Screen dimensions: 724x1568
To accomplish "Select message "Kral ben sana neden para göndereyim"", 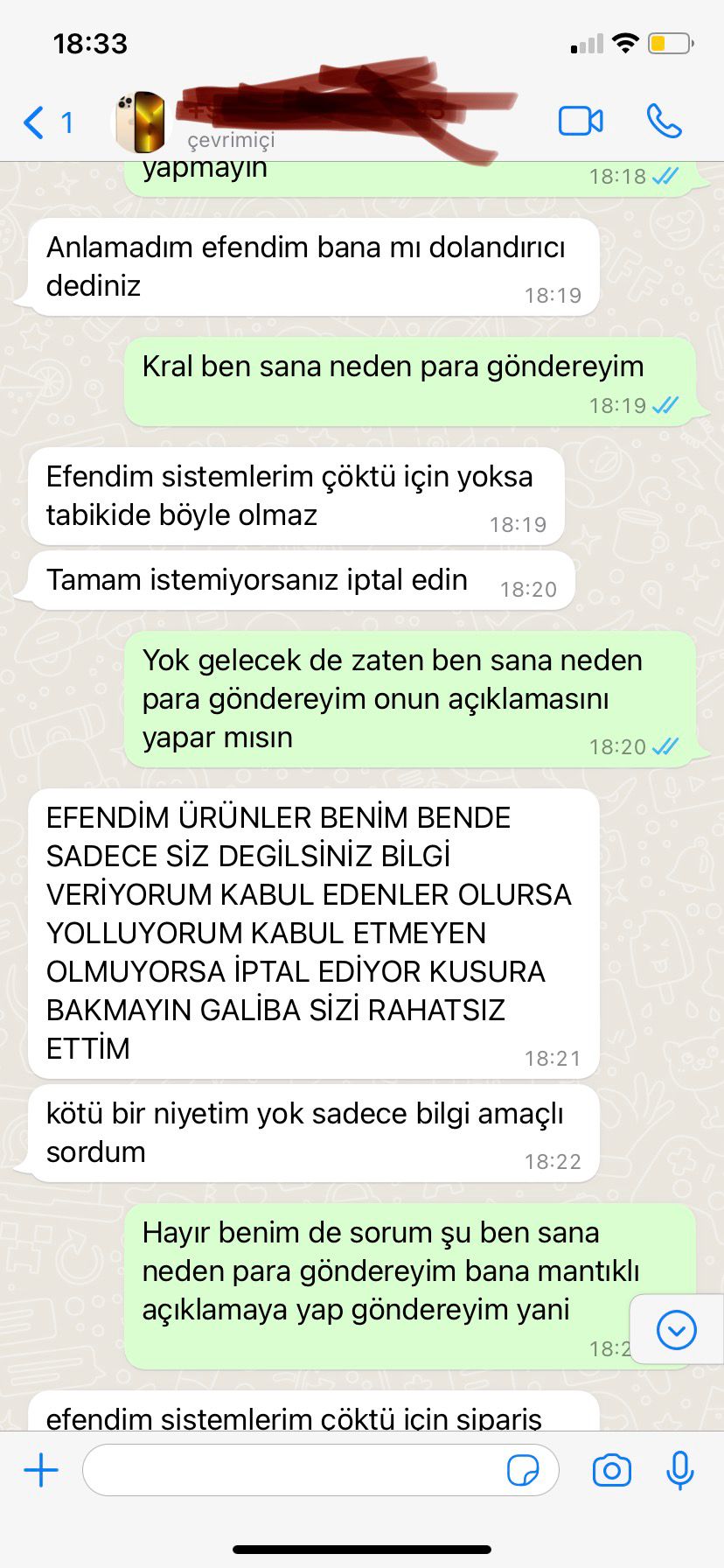I will [410, 382].
